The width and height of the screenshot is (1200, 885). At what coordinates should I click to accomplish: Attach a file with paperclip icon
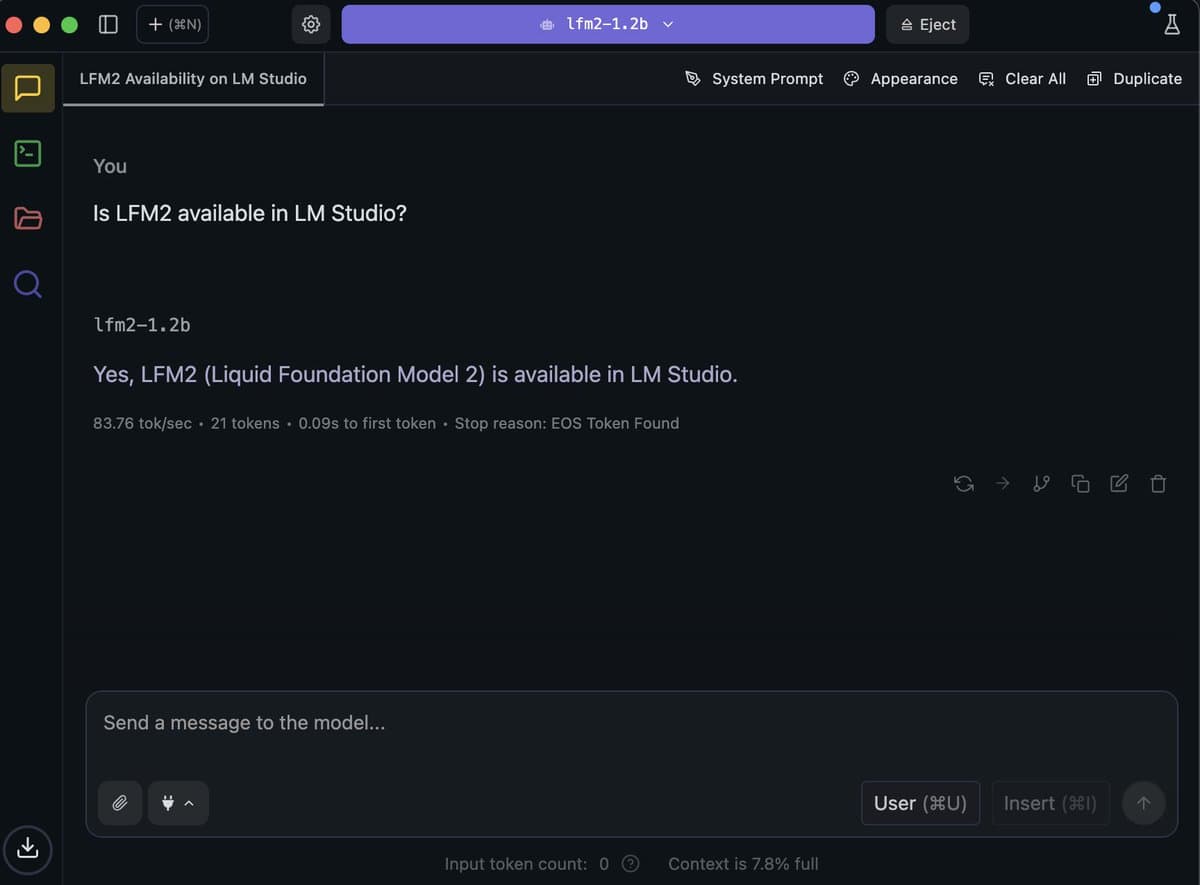click(120, 803)
